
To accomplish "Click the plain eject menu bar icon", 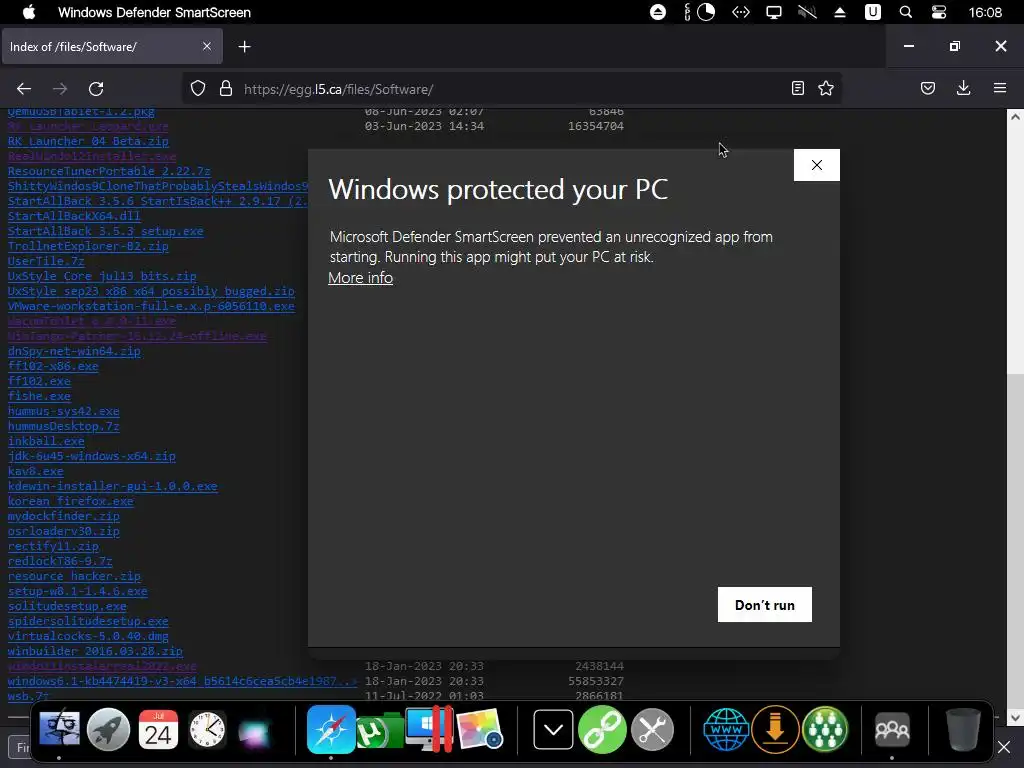I will (x=840, y=12).
